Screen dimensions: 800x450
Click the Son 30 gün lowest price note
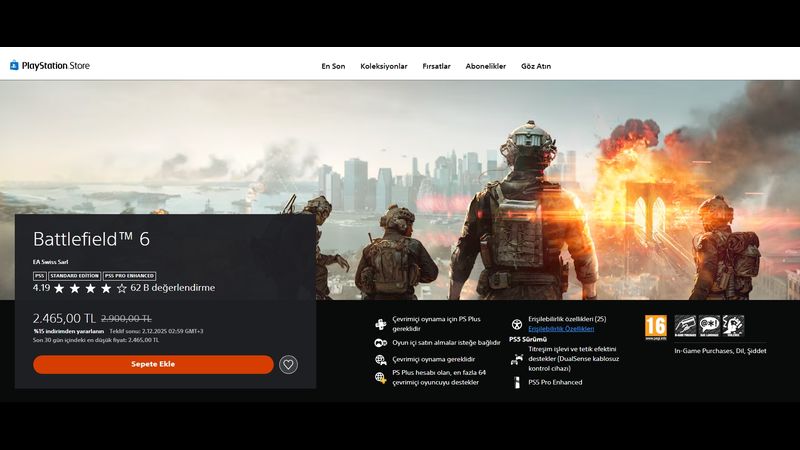96,340
